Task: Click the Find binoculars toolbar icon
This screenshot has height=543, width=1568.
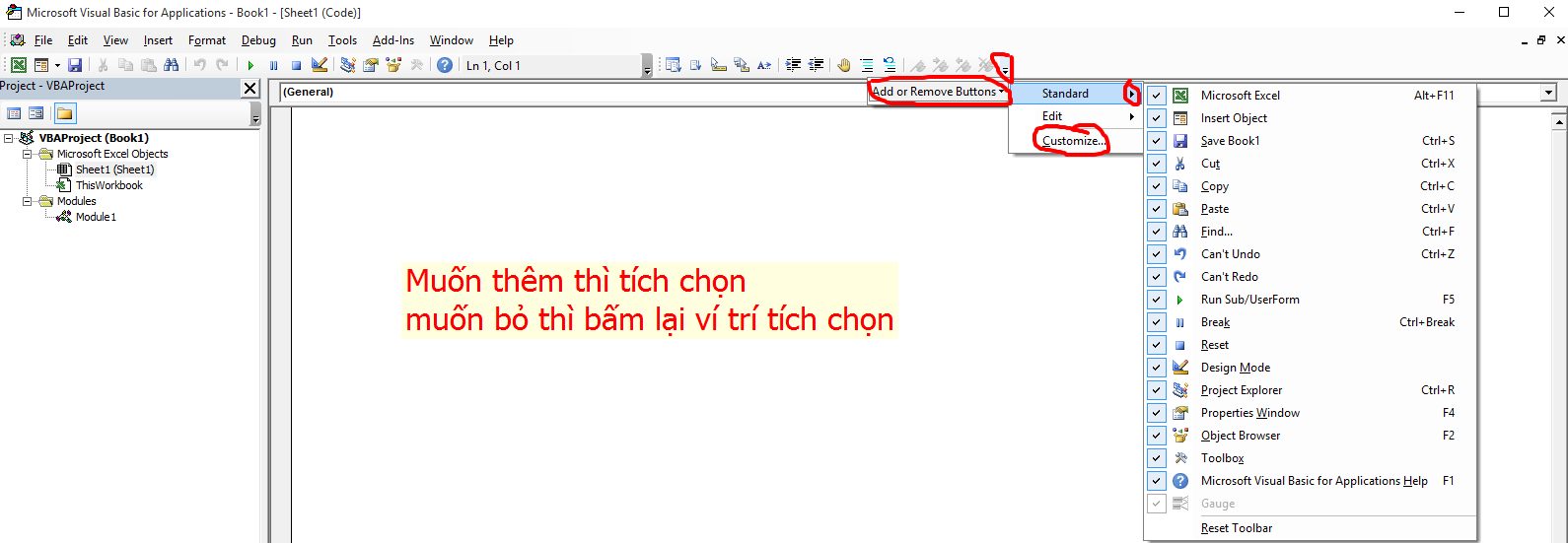Action: 172,65
